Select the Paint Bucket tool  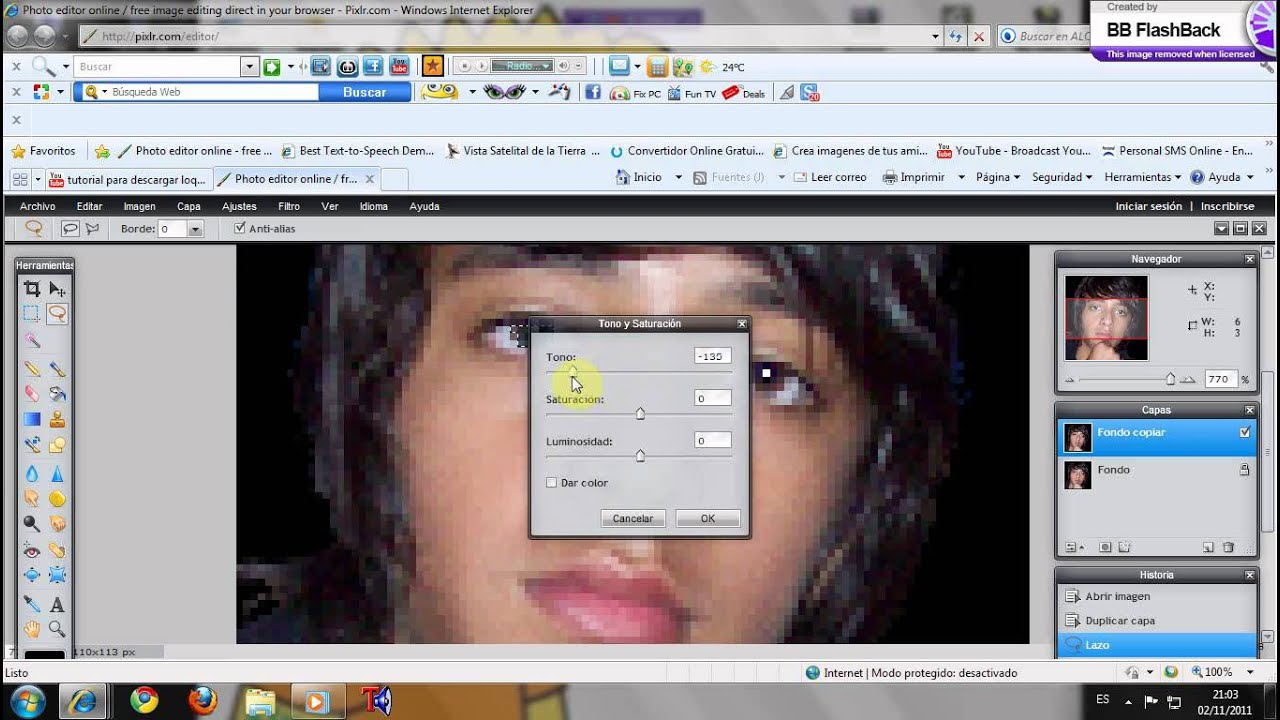pyautogui.click(x=57, y=394)
